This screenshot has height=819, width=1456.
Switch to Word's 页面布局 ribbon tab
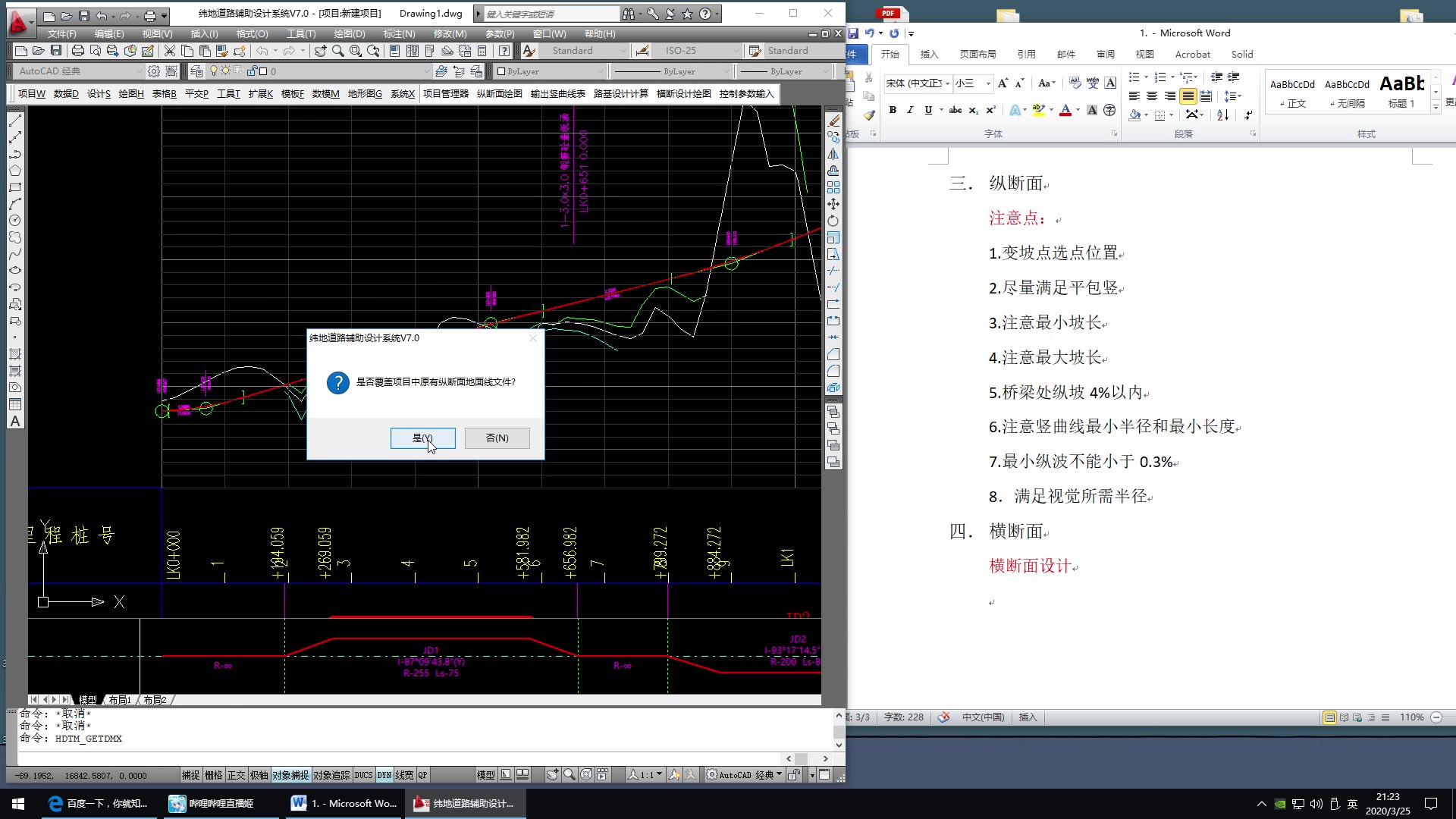977,54
